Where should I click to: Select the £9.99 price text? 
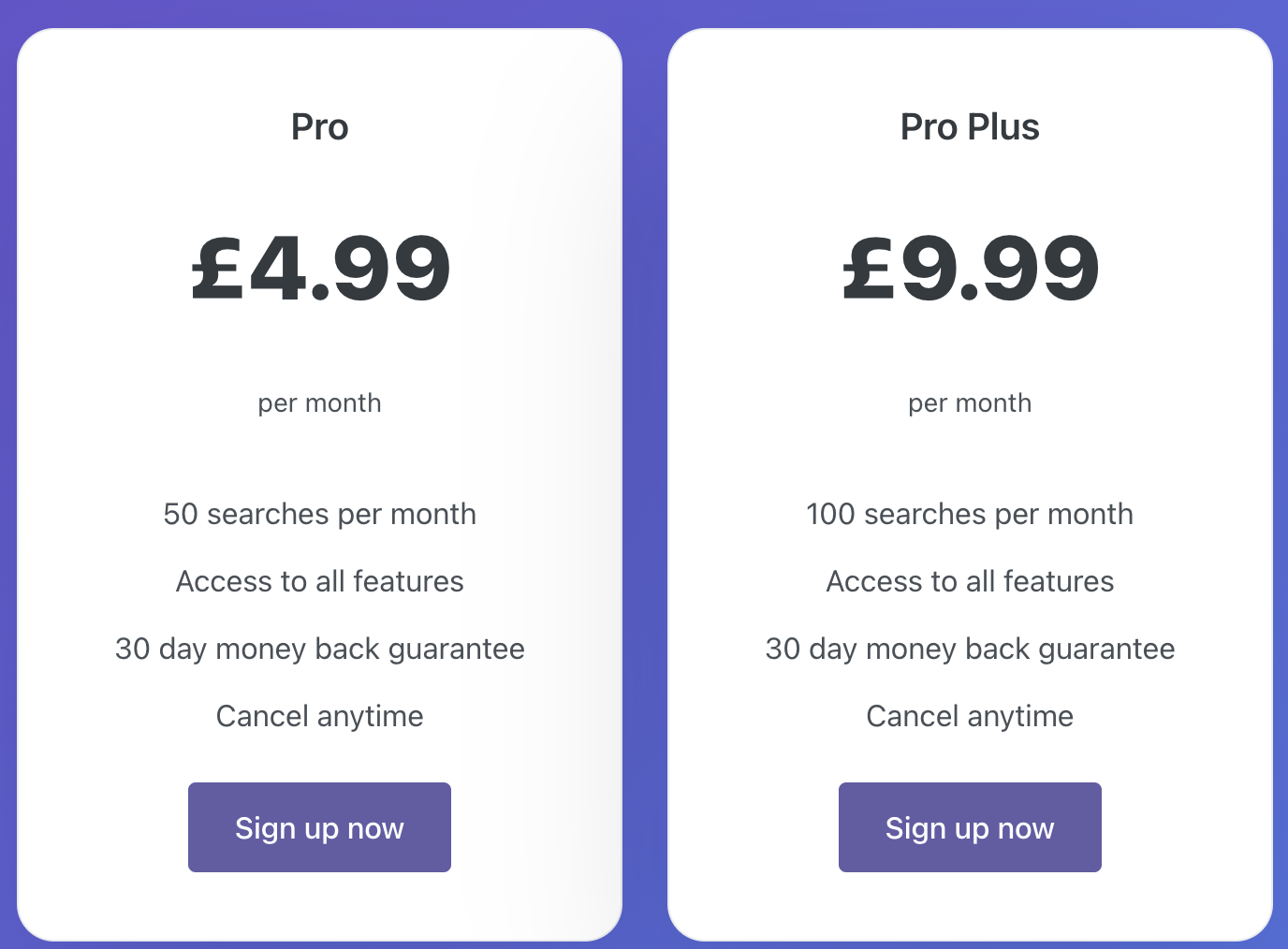pos(971,270)
